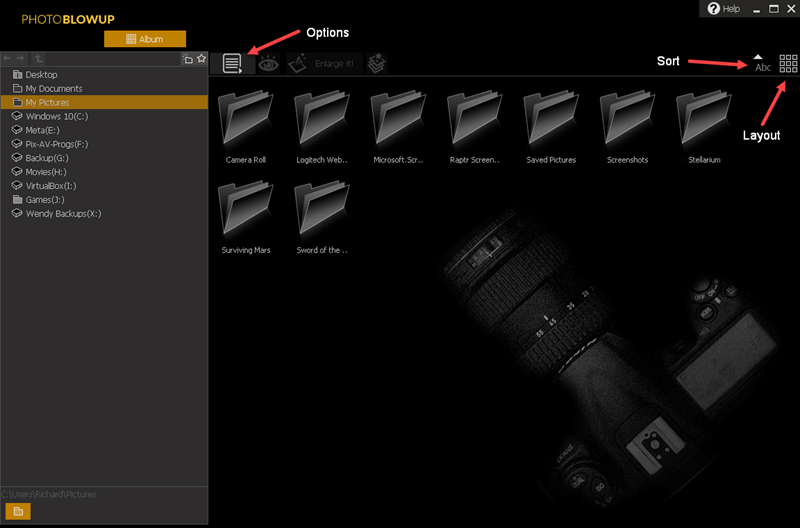Go forward with the right arrow
The width and height of the screenshot is (800, 528).
(x=20, y=59)
